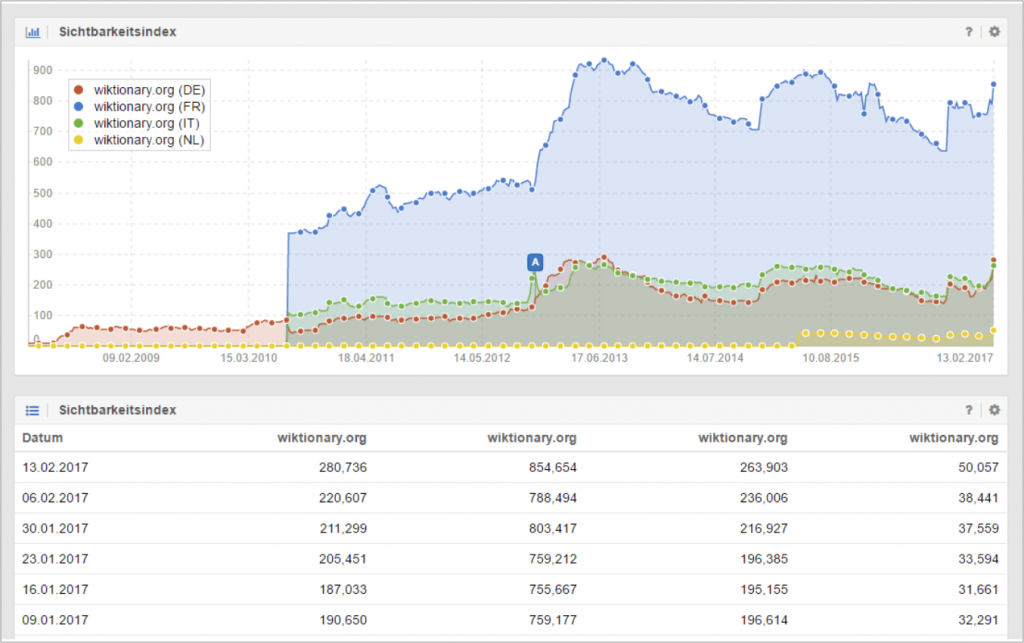Click the value 32,291 in the table

[x=978, y=620]
